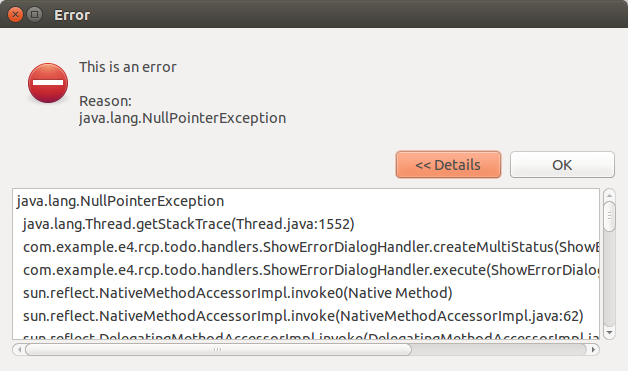Select the java.lang.NullPointerException line in details
The height and width of the screenshot is (371, 628).
pos(121,201)
